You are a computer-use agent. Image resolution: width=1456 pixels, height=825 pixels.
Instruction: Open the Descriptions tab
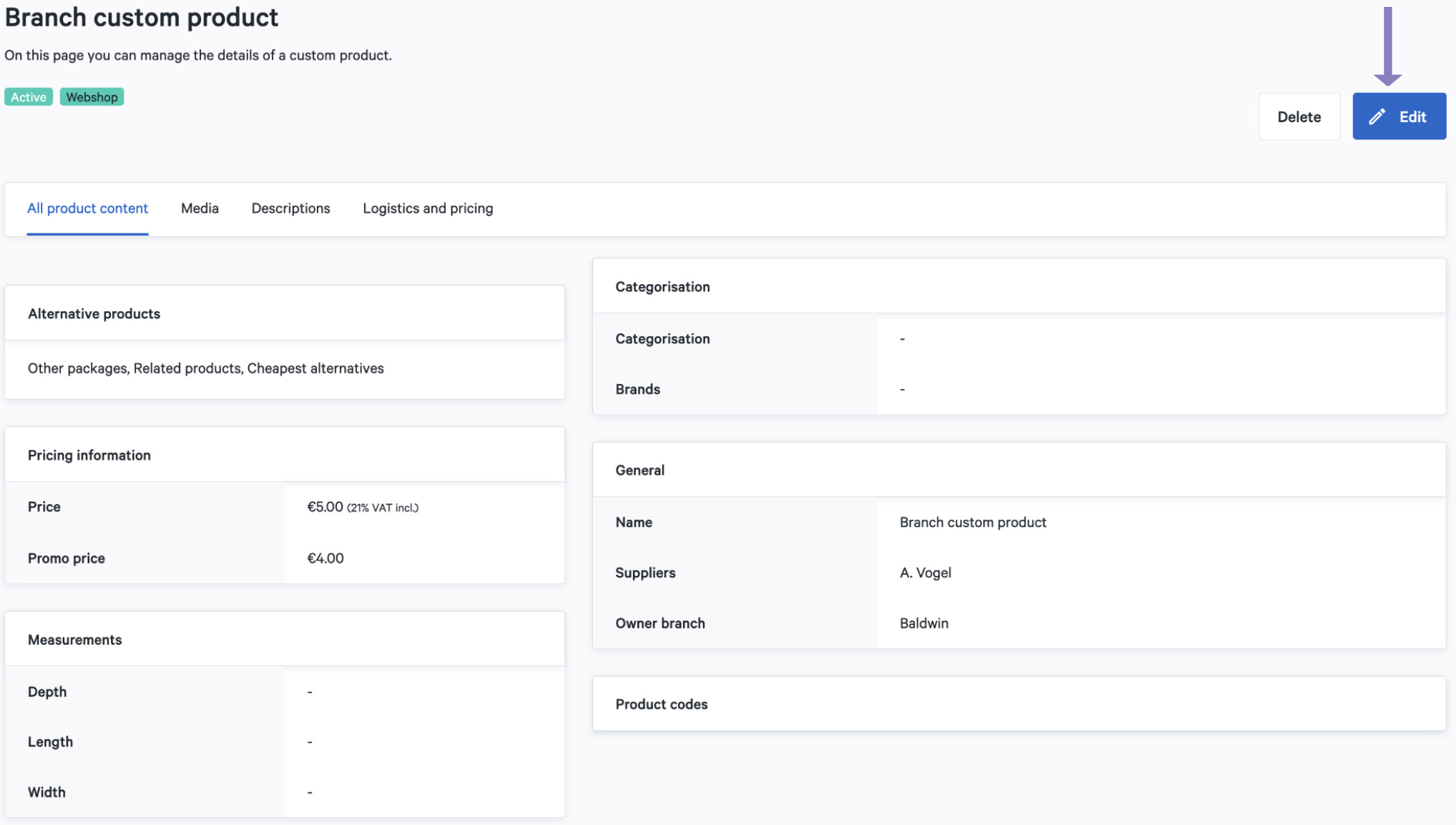click(291, 208)
